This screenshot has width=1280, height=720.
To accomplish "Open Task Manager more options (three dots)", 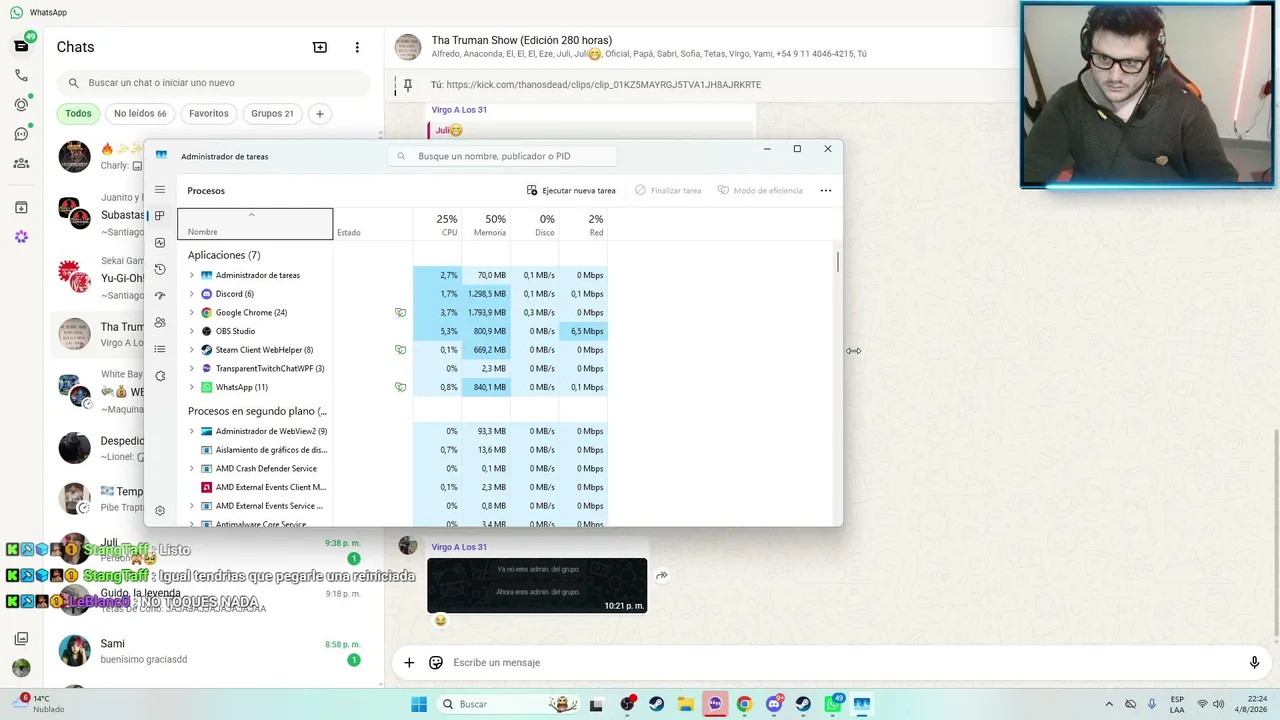I will (x=826, y=190).
